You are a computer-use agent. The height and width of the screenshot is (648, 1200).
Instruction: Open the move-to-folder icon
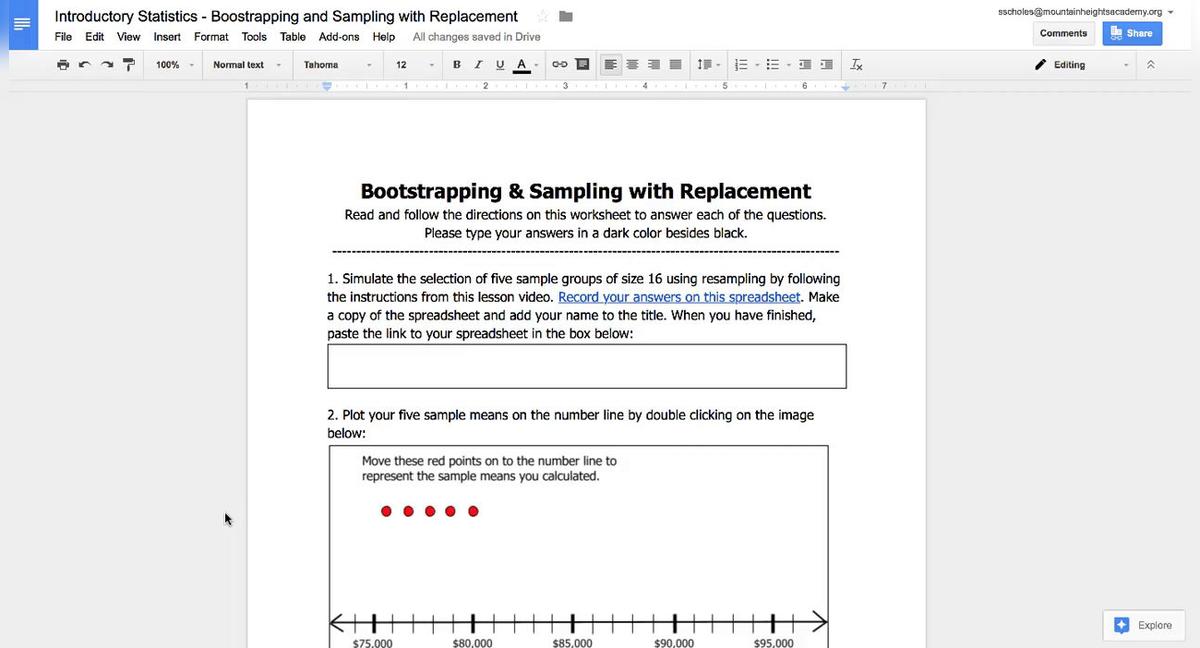(565, 16)
